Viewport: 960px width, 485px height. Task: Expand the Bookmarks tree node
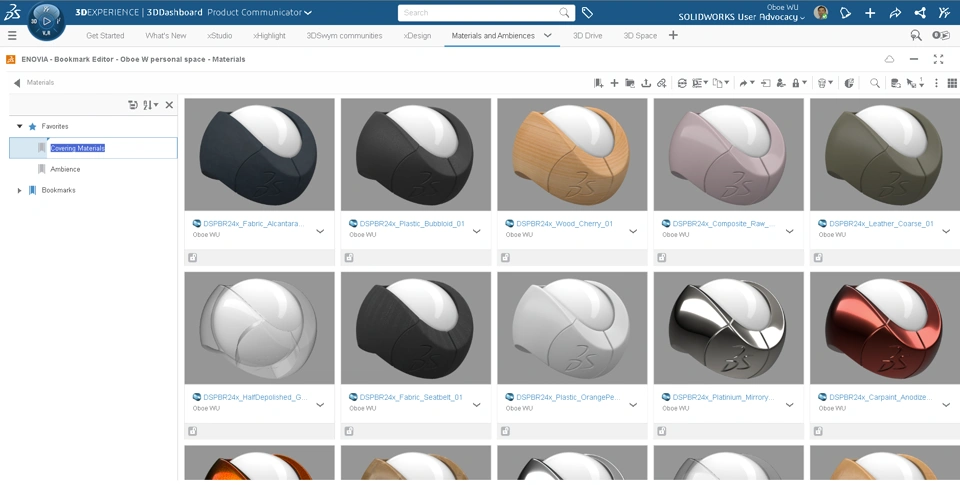click(20, 190)
